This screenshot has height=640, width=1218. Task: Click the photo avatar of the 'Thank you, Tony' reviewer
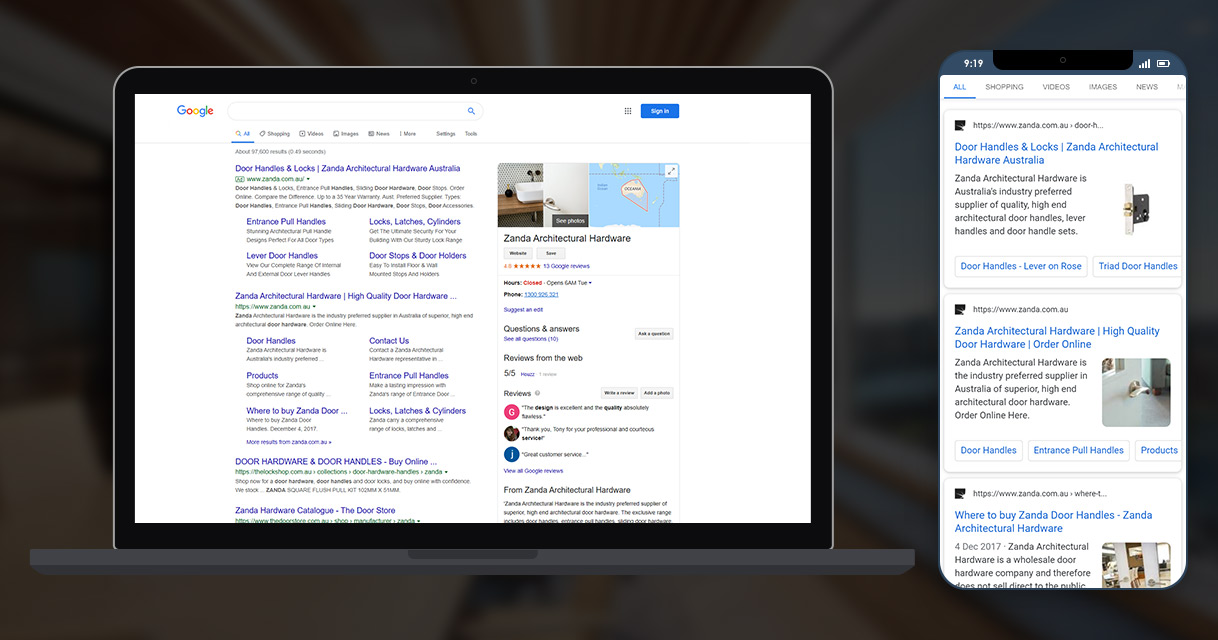click(511, 433)
